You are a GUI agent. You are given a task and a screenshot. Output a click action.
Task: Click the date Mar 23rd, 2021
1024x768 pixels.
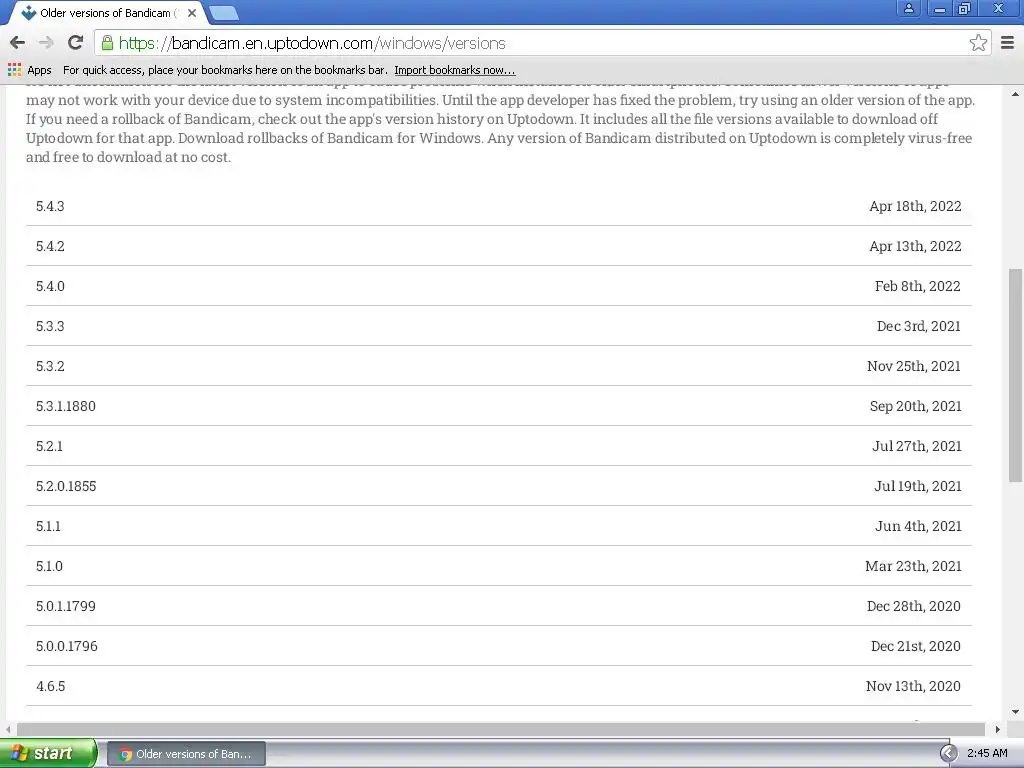pos(913,566)
